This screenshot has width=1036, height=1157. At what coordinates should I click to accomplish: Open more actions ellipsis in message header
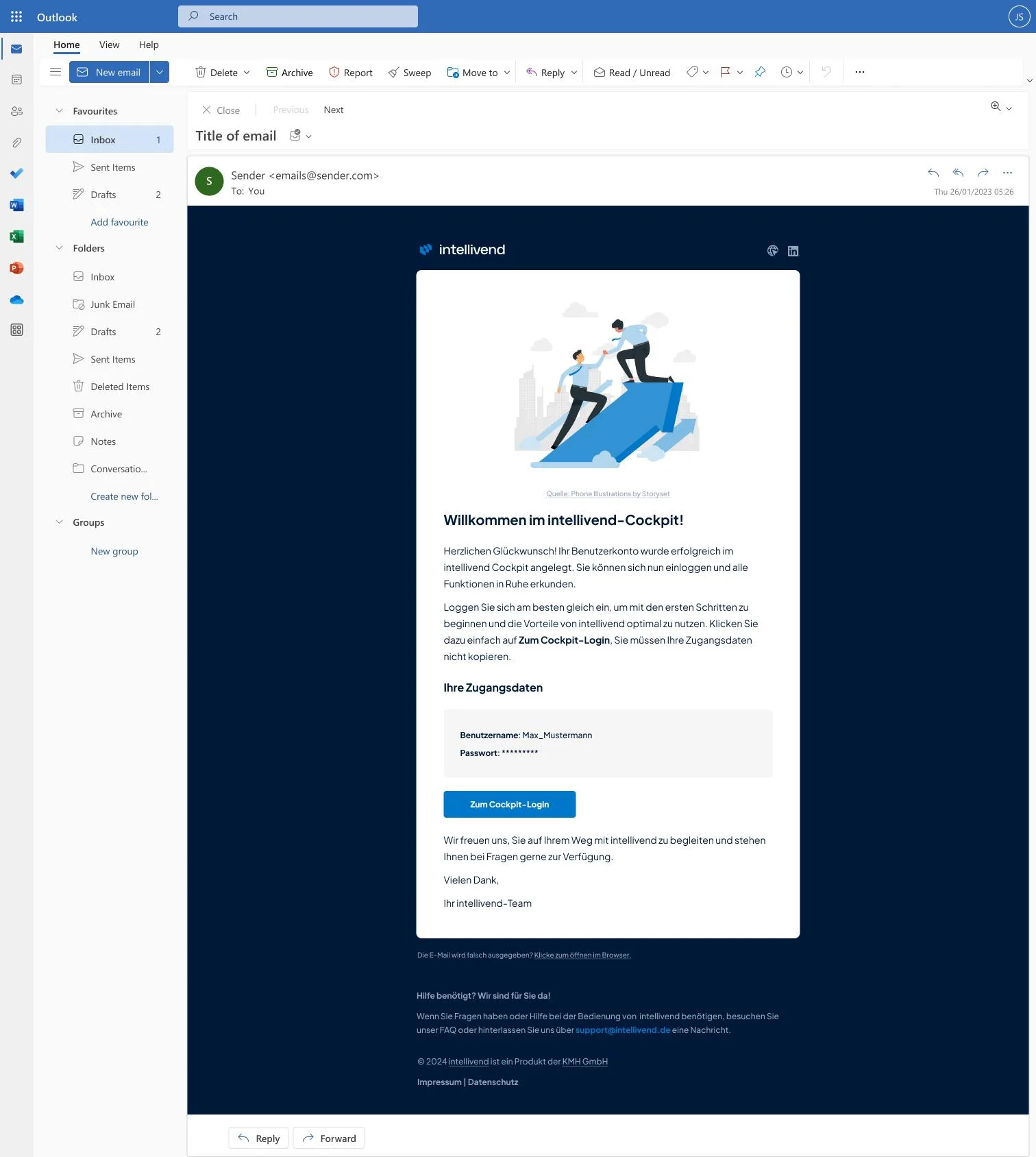click(x=1007, y=173)
